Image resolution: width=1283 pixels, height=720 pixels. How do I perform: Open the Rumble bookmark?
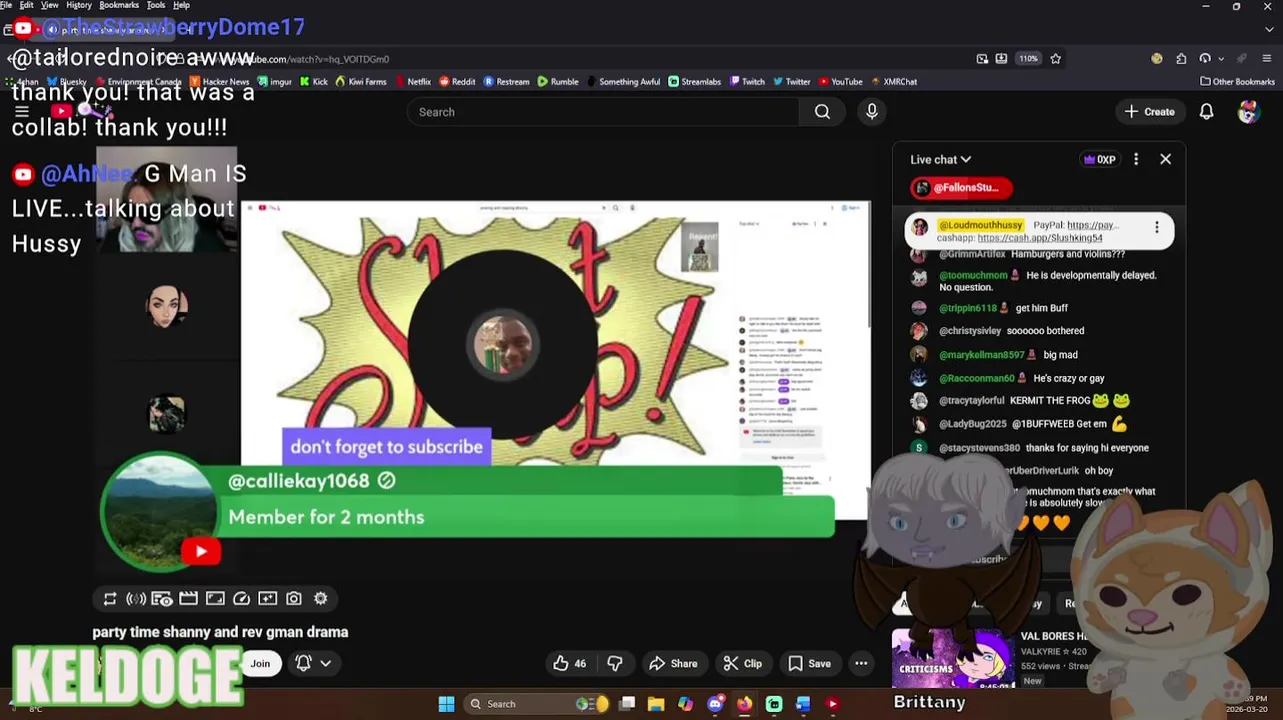[558, 81]
